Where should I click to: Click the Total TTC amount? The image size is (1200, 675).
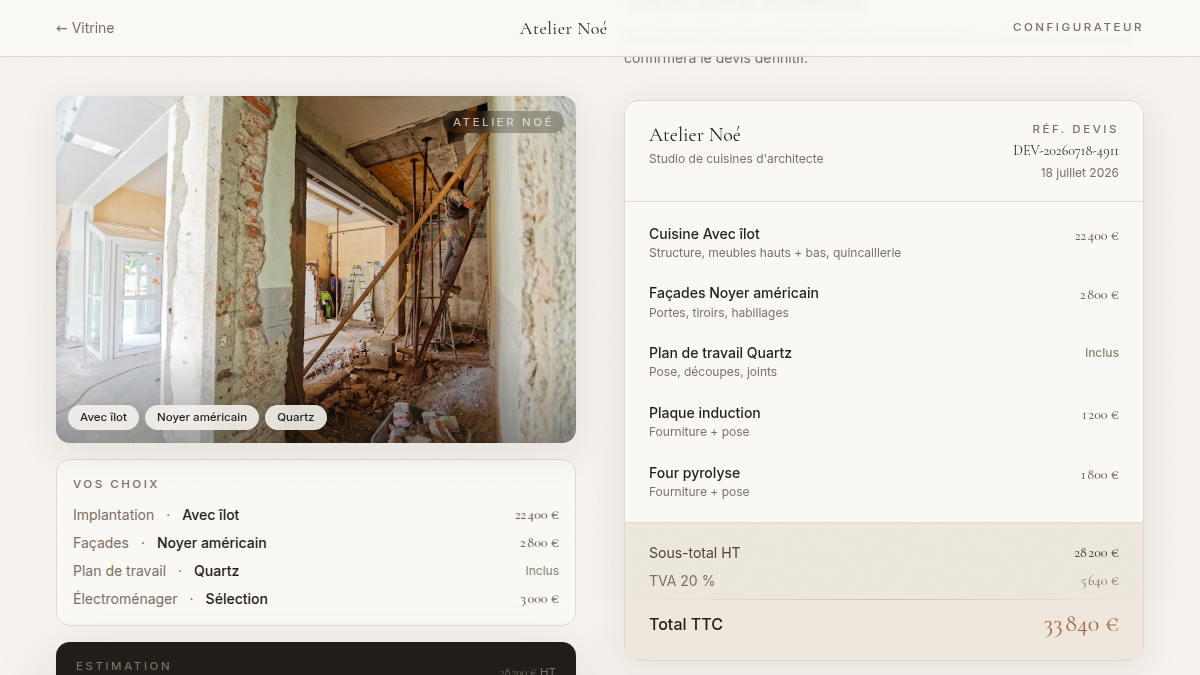click(1081, 625)
